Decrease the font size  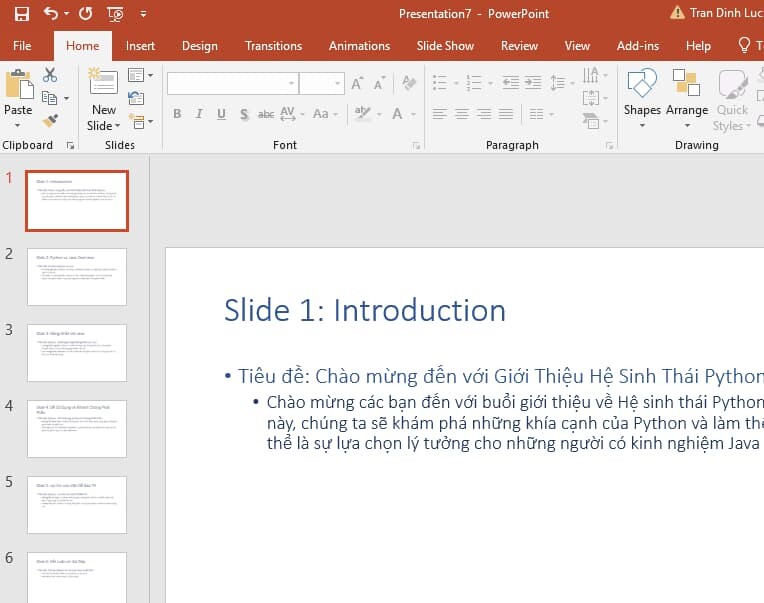point(380,84)
